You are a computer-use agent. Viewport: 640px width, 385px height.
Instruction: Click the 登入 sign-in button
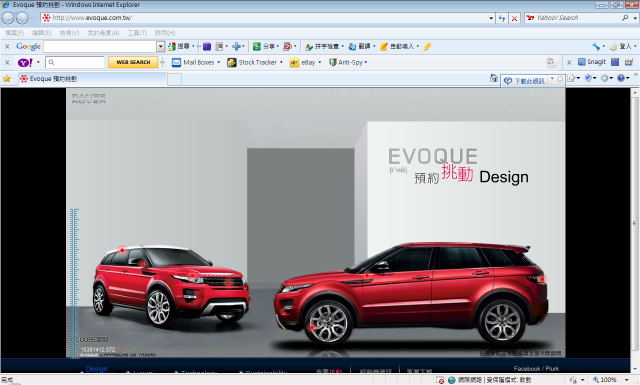tap(621, 47)
